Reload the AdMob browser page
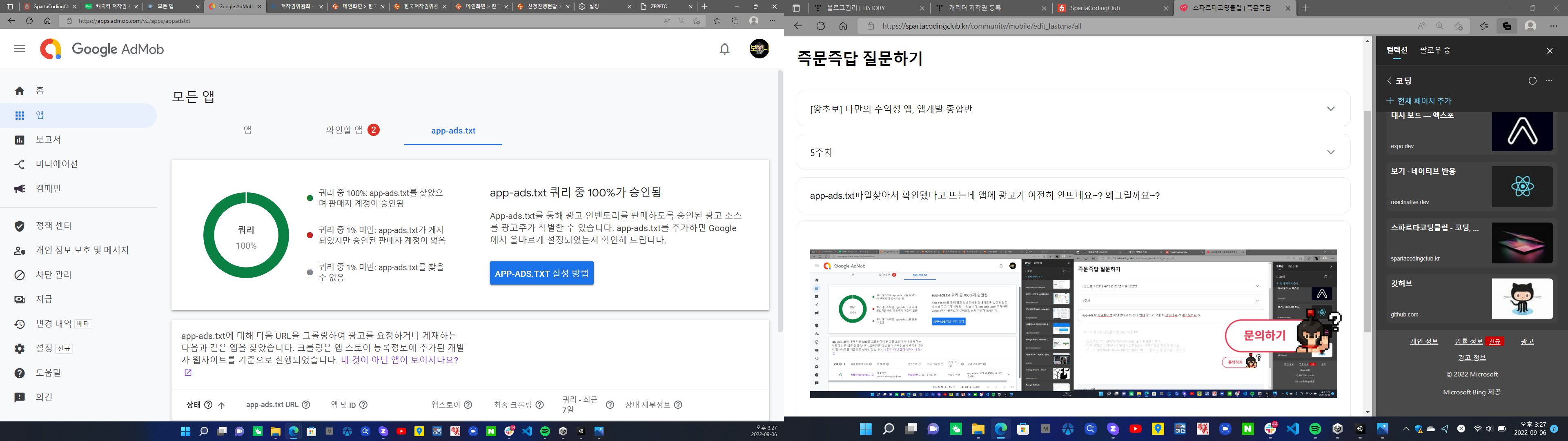The width and height of the screenshot is (1568, 441). pos(29,21)
